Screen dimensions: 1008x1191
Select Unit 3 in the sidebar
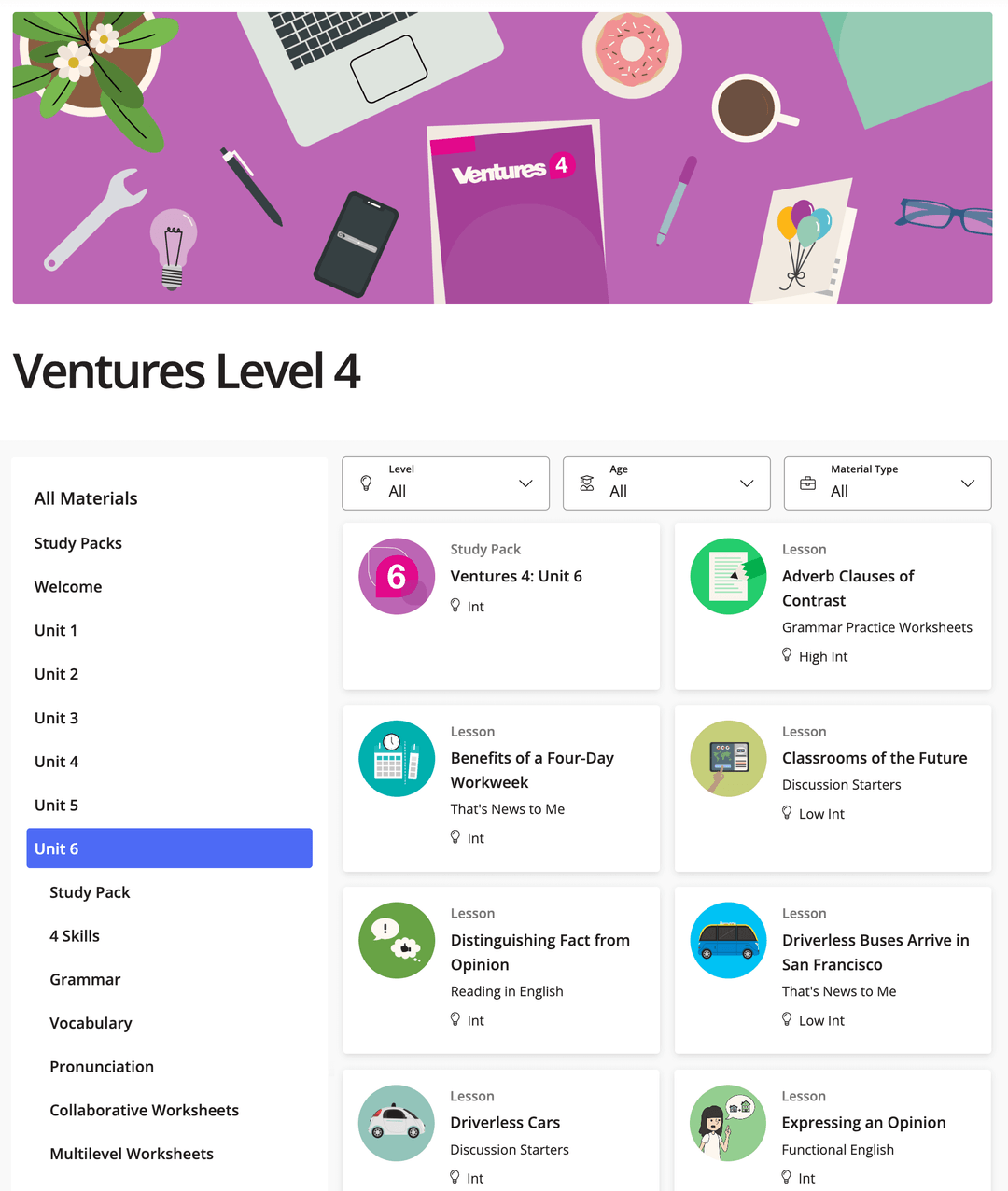56,718
